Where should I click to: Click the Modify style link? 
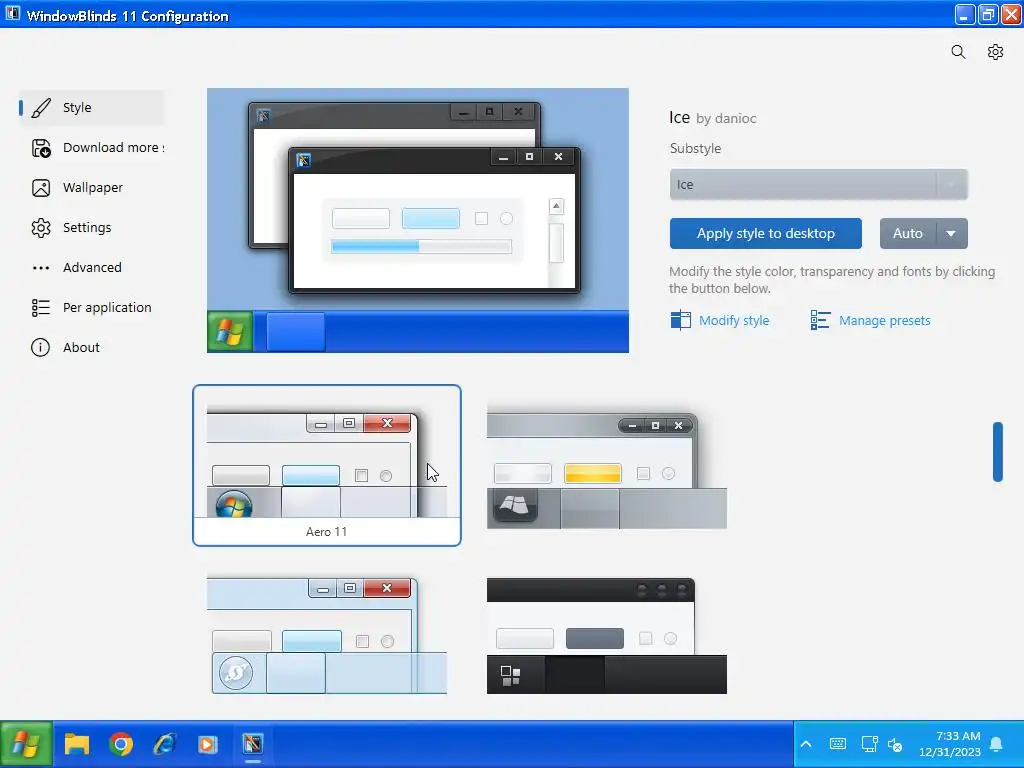734,321
